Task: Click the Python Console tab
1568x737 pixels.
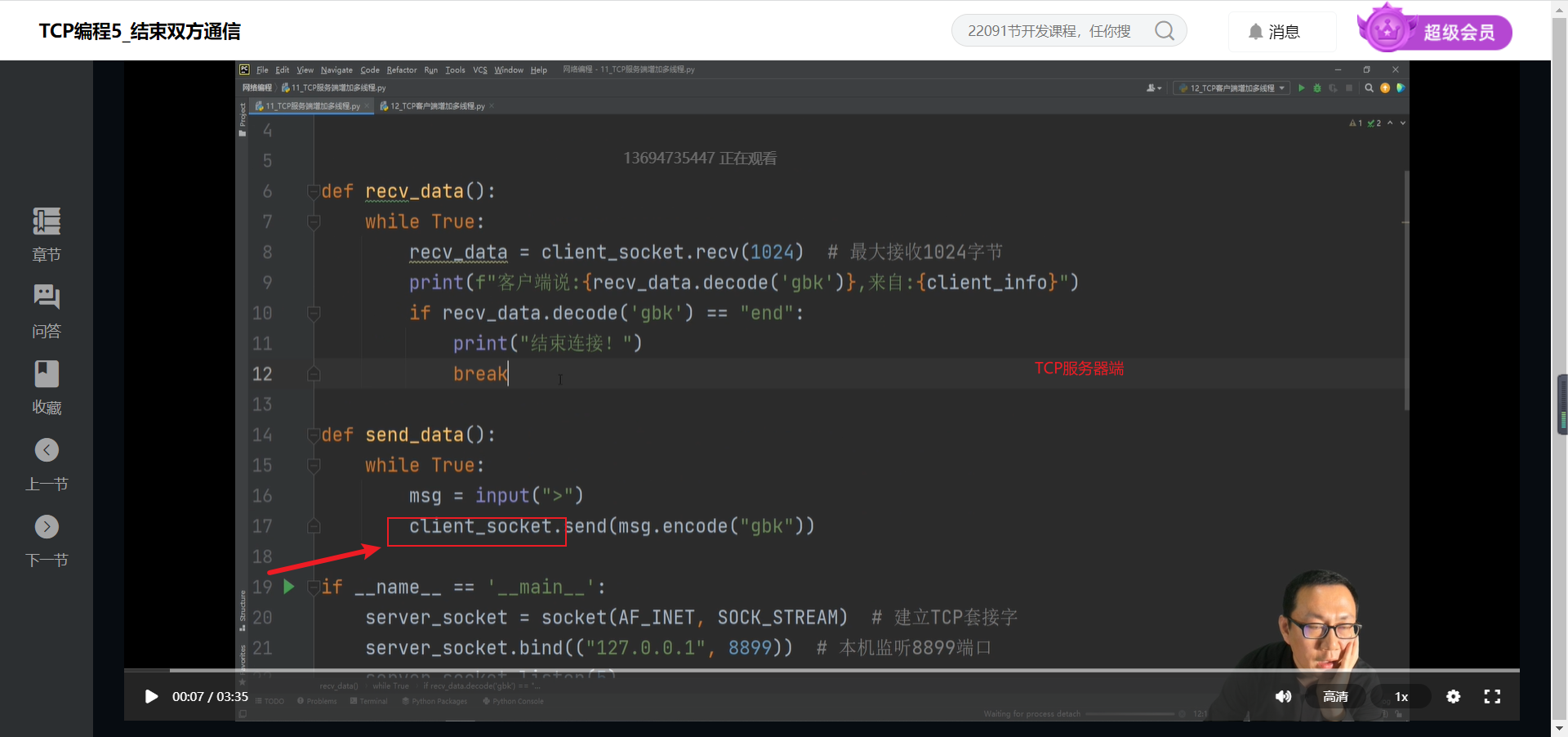Action: click(x=513, y=701)
